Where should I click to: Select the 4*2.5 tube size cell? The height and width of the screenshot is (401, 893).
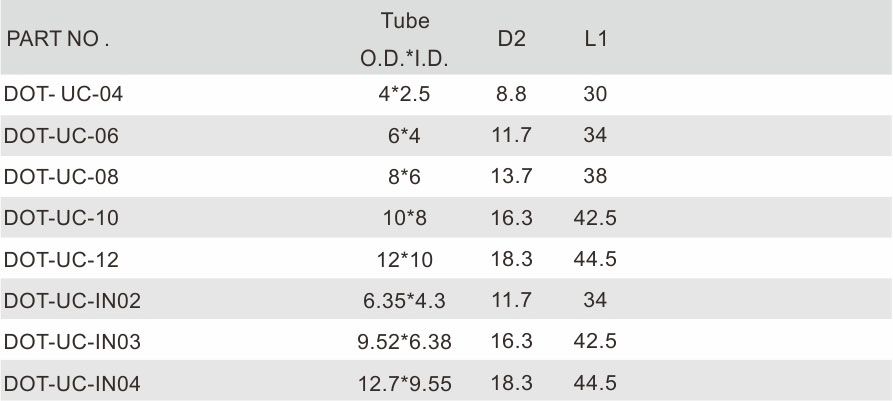[404, 94]
